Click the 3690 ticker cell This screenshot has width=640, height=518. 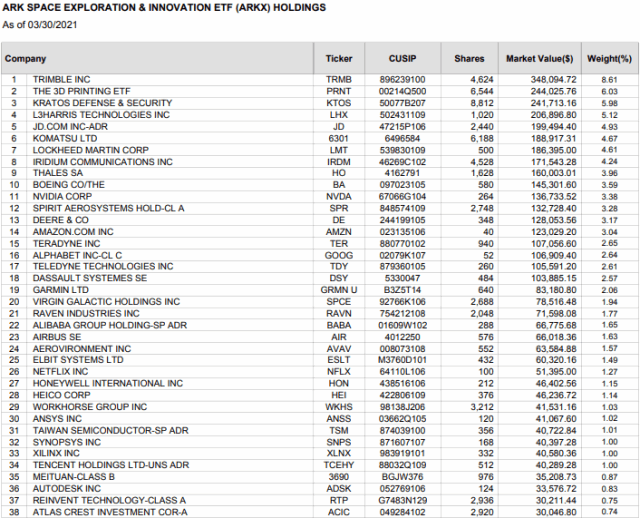339,477
